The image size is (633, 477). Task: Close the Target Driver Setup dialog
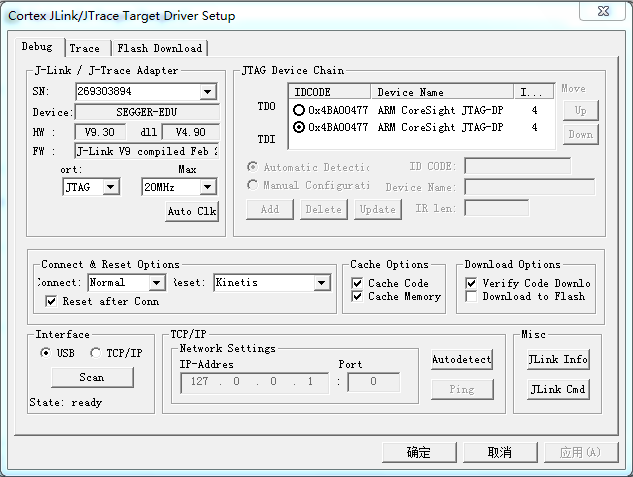604,11
